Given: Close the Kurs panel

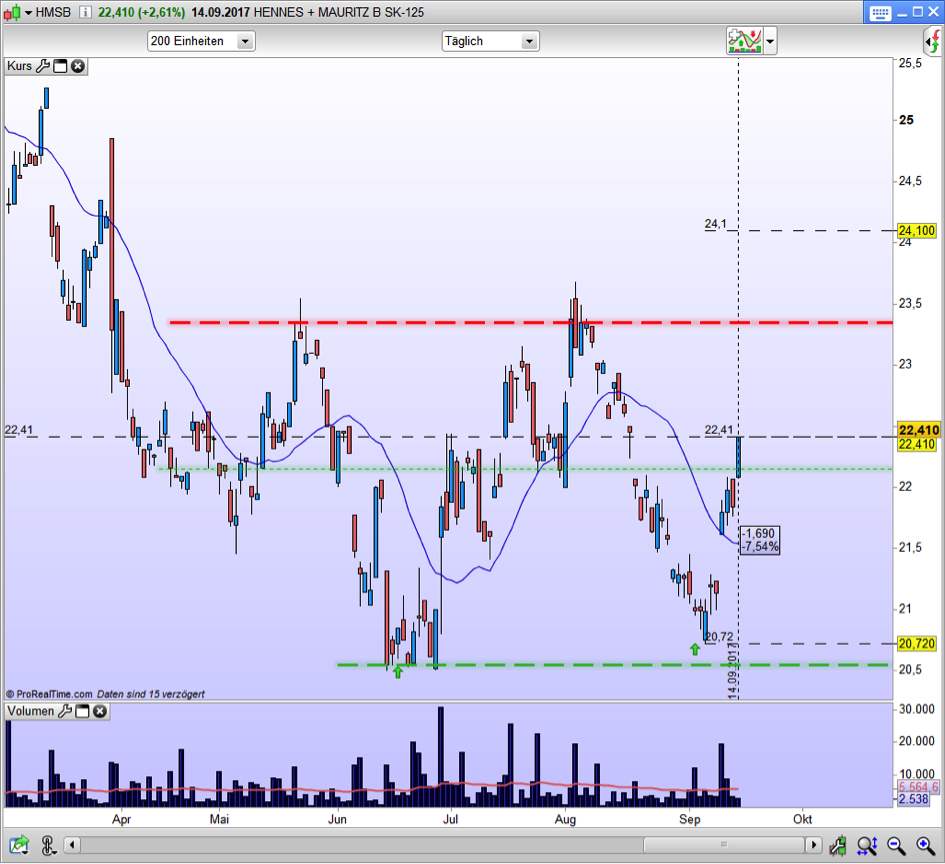Looking at the screenshot, I should click(x=78, y=66).
